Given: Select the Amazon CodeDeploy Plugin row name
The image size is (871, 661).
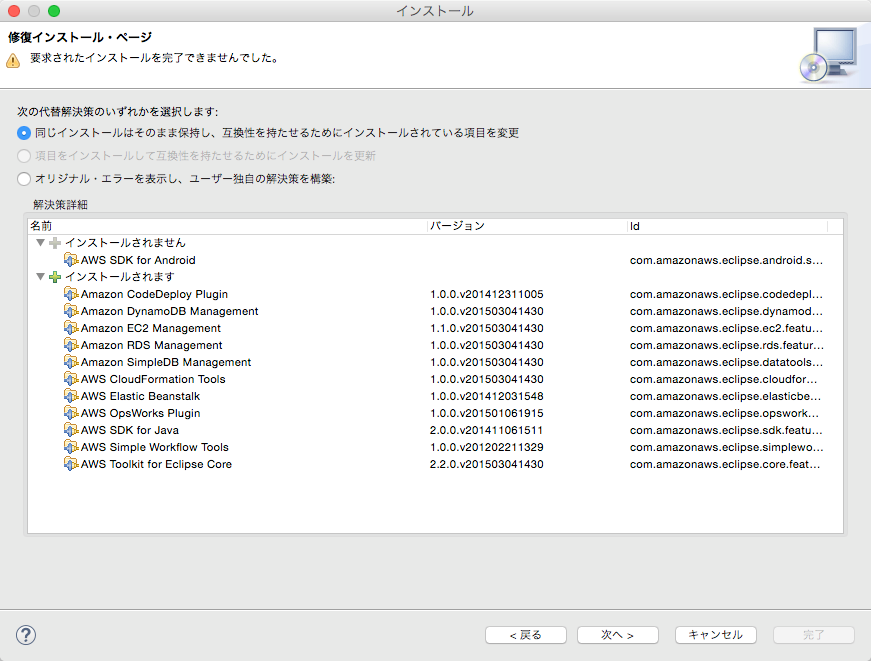Looking at the screenshot, I should click(154, 294).
